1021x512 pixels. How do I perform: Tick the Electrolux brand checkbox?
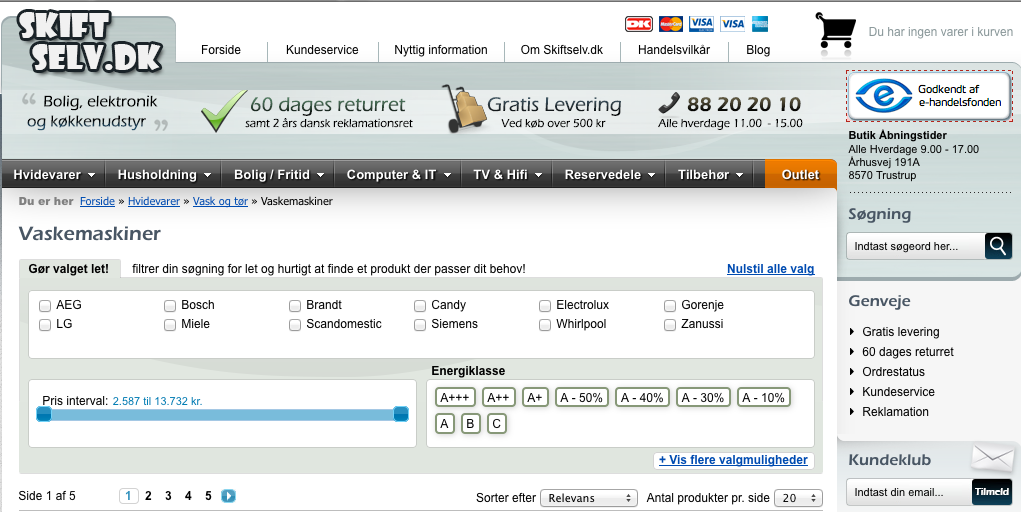coord(545,306)
